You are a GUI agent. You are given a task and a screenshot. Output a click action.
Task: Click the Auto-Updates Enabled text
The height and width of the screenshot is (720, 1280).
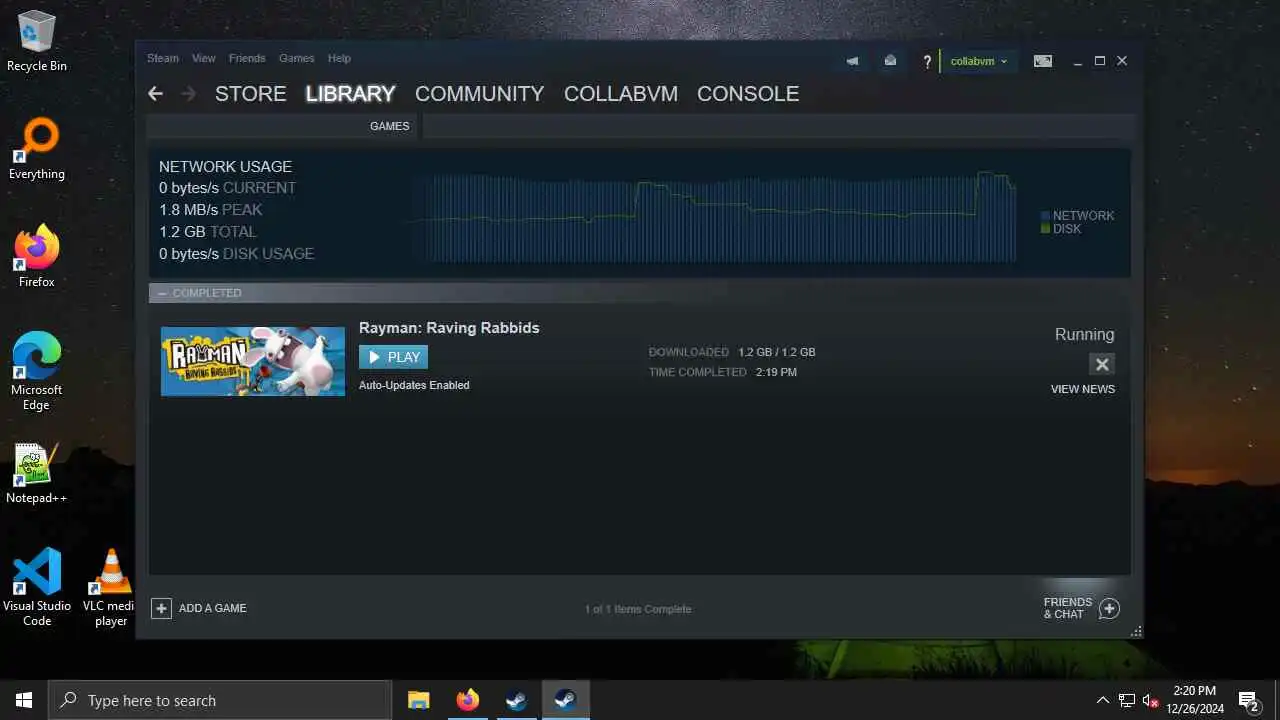414,385
